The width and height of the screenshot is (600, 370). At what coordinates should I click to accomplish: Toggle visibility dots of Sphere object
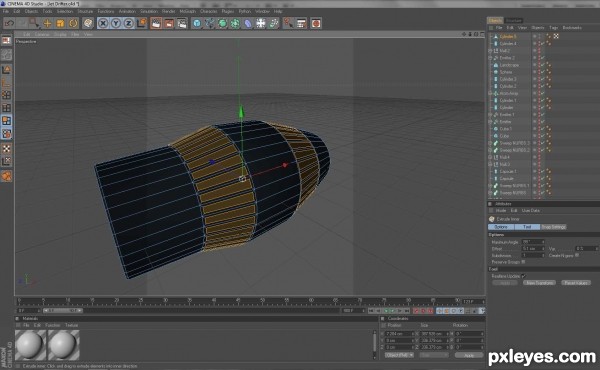coord(540,72)
